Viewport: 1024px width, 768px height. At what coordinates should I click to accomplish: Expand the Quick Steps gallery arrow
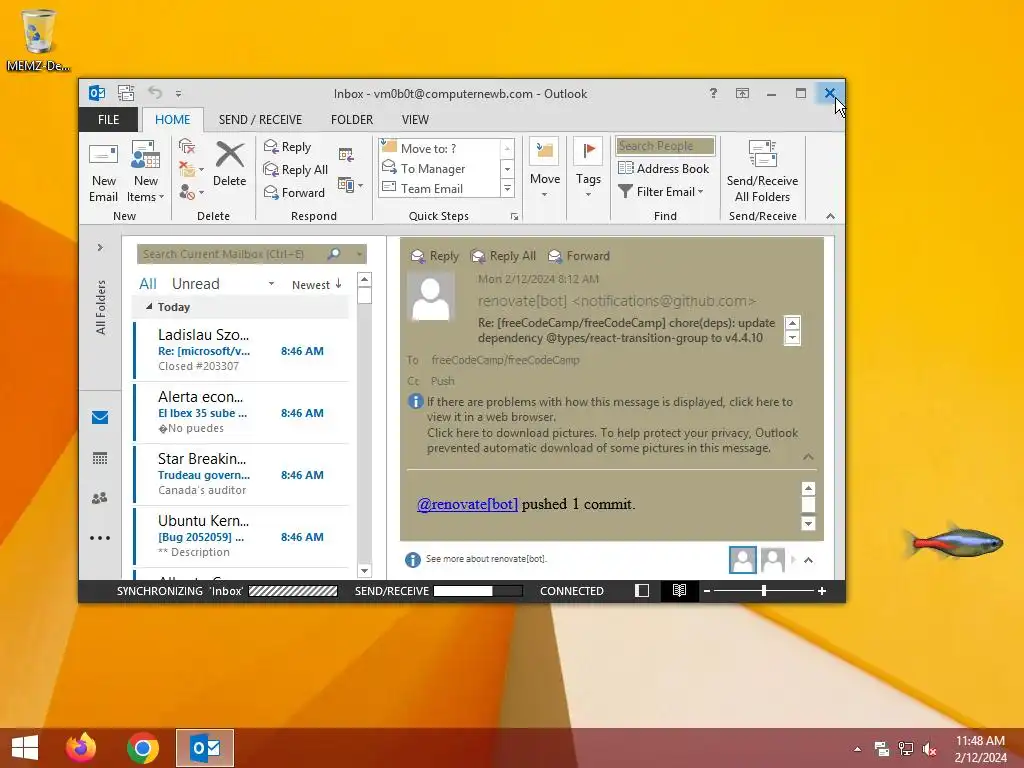[507, 189]
